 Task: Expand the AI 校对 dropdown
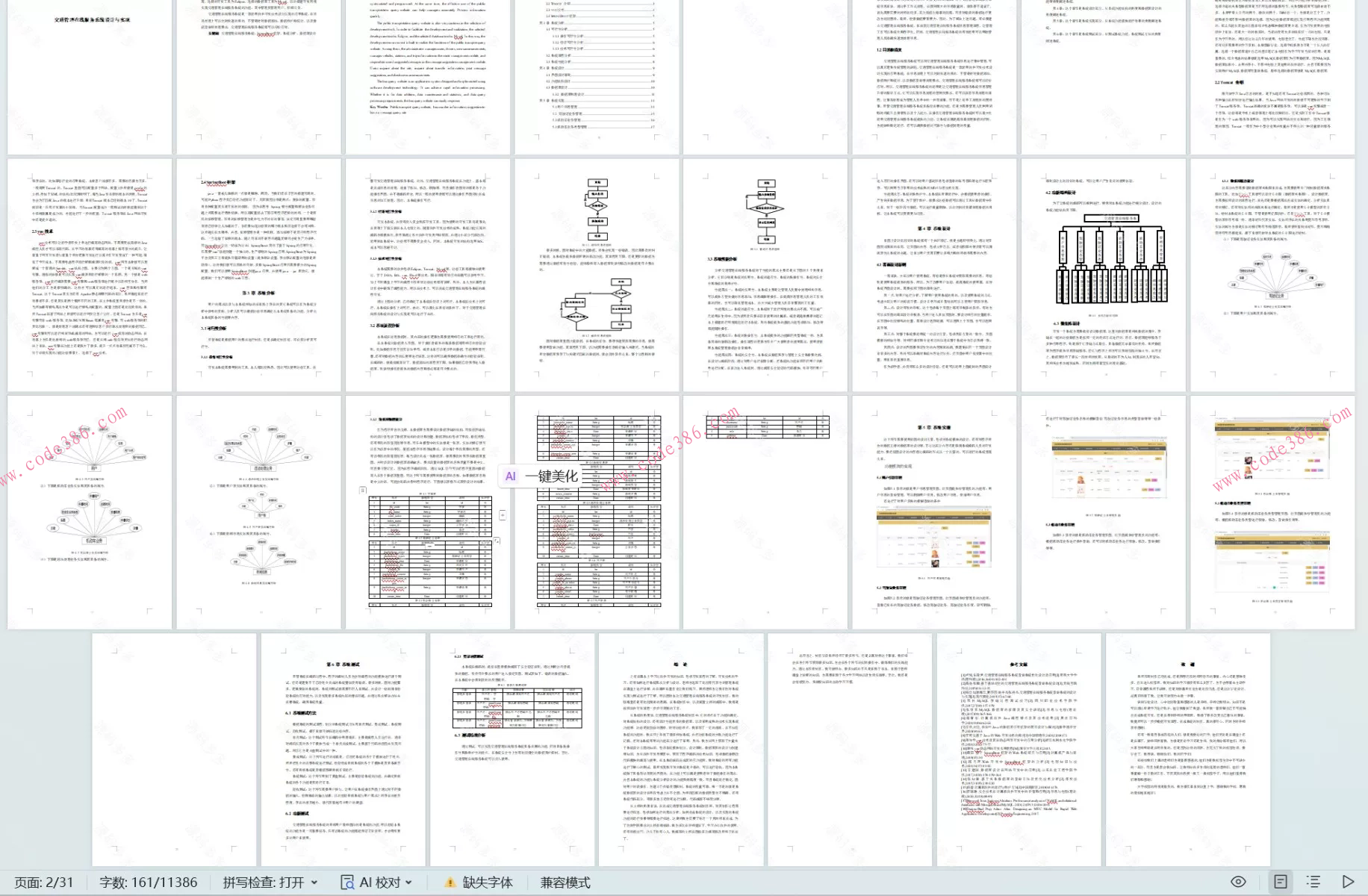[376, 883]
